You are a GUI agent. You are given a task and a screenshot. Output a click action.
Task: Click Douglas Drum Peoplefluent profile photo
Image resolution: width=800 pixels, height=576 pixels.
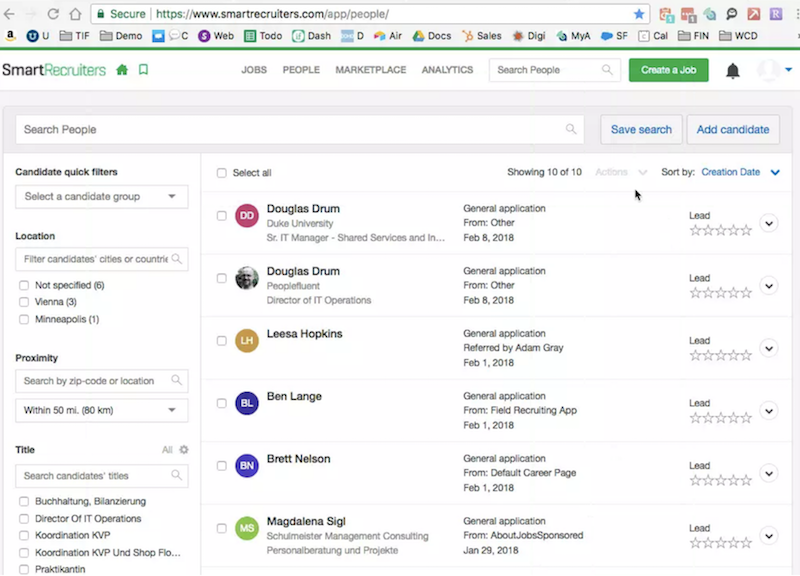click(246, 278)
